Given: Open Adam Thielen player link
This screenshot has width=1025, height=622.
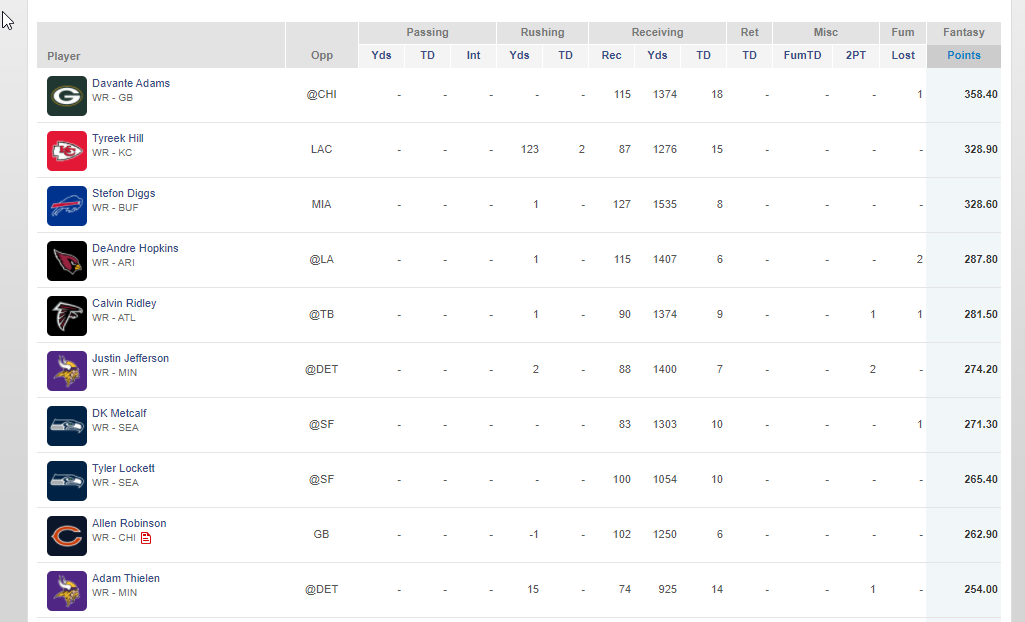Looking at the screenshot, I should 126,578.
